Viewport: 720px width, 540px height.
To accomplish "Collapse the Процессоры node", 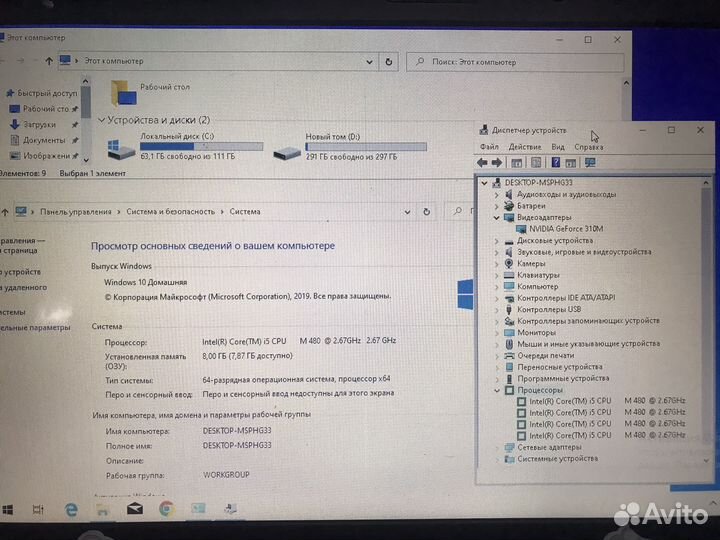I will point(496,390).
